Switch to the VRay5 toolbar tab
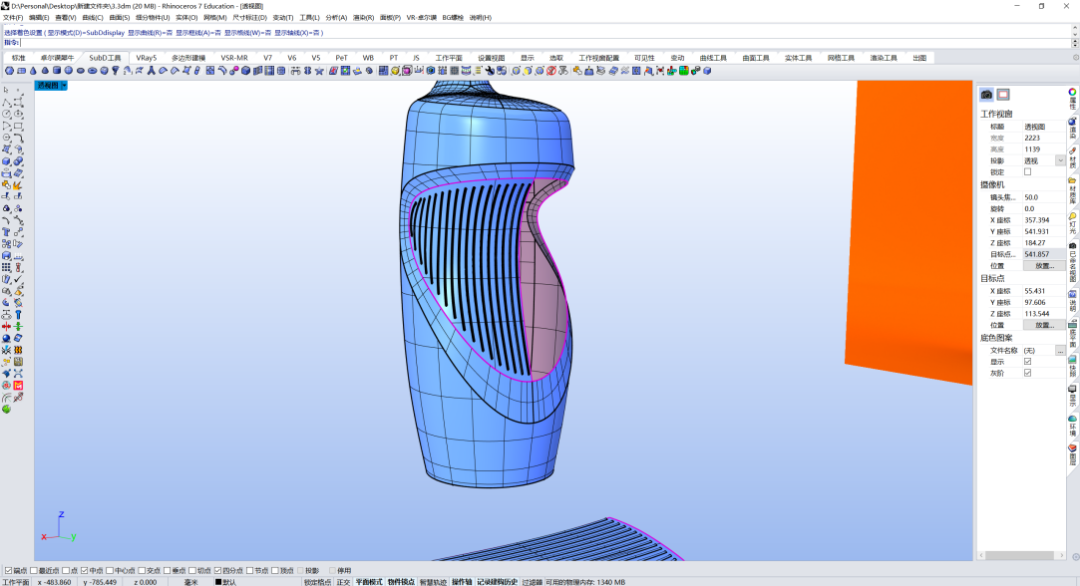This screenshot has width=1080, height=586. pos(146,58)
